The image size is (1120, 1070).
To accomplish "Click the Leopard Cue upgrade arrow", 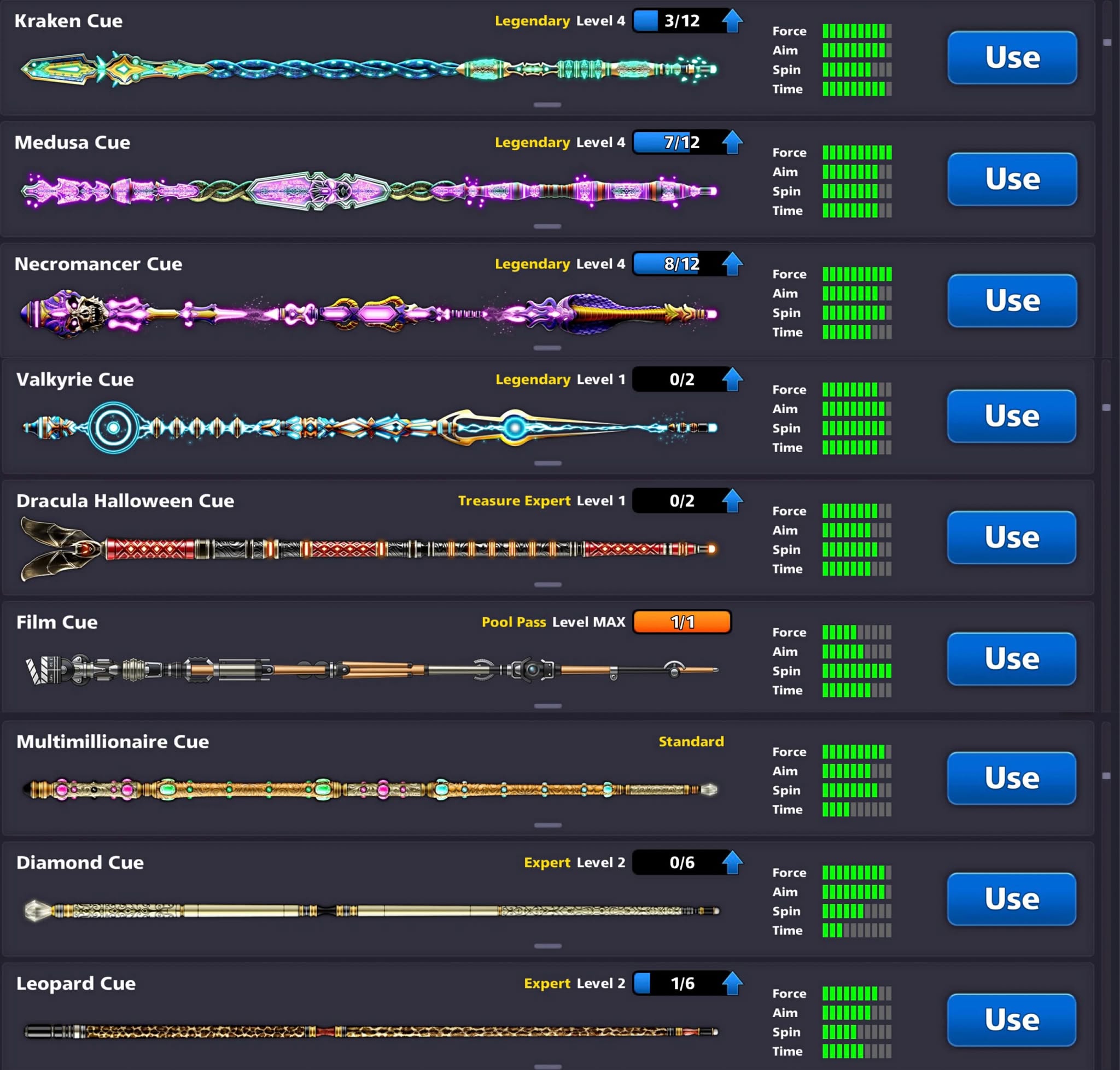I will tap(732, 983).
